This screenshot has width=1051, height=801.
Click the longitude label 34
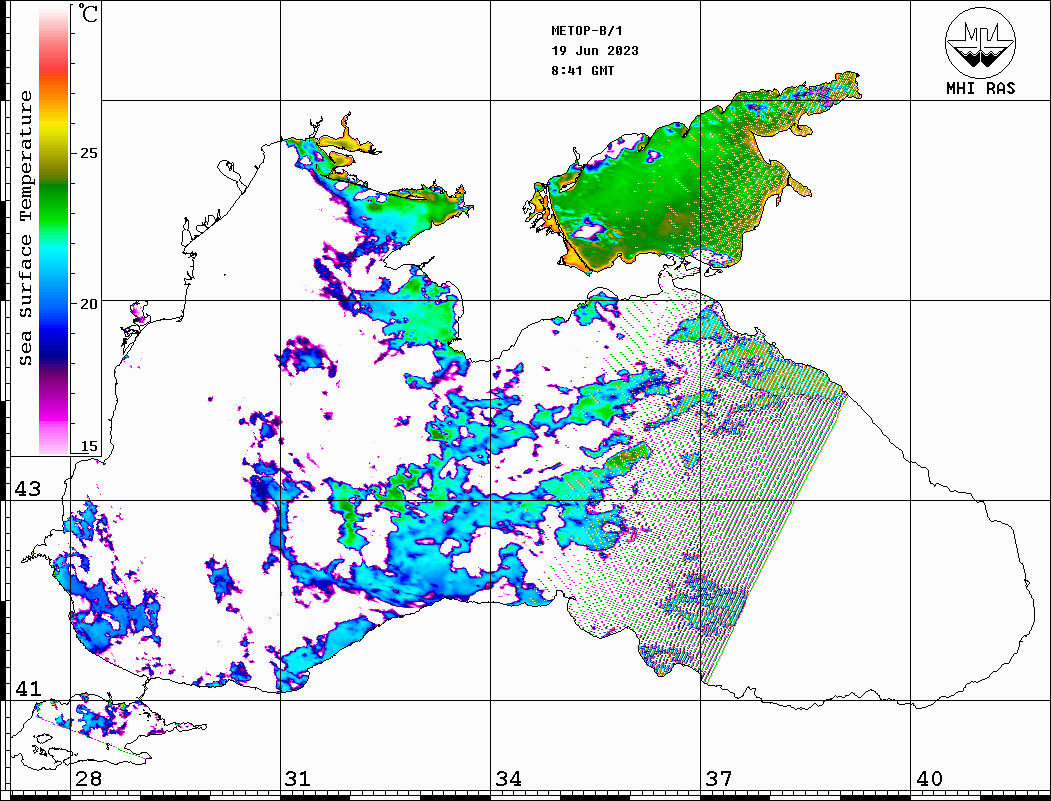(x=508, y=779)
